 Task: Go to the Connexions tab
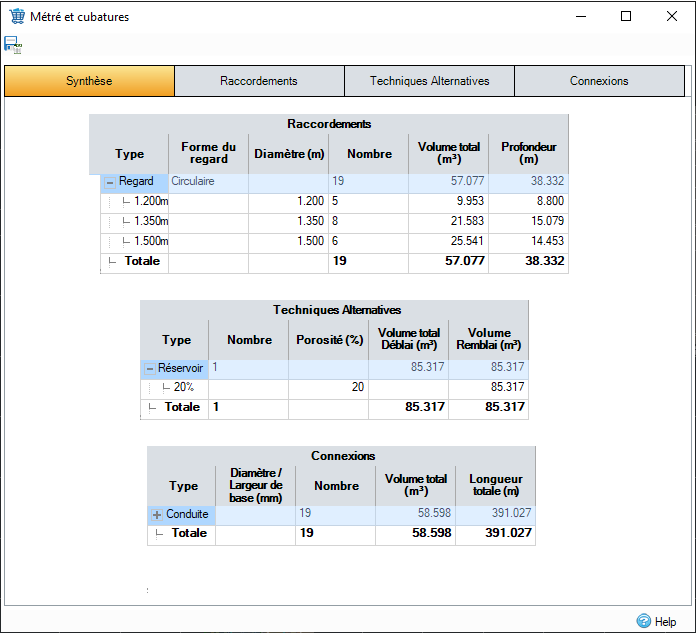pos(599,81)
